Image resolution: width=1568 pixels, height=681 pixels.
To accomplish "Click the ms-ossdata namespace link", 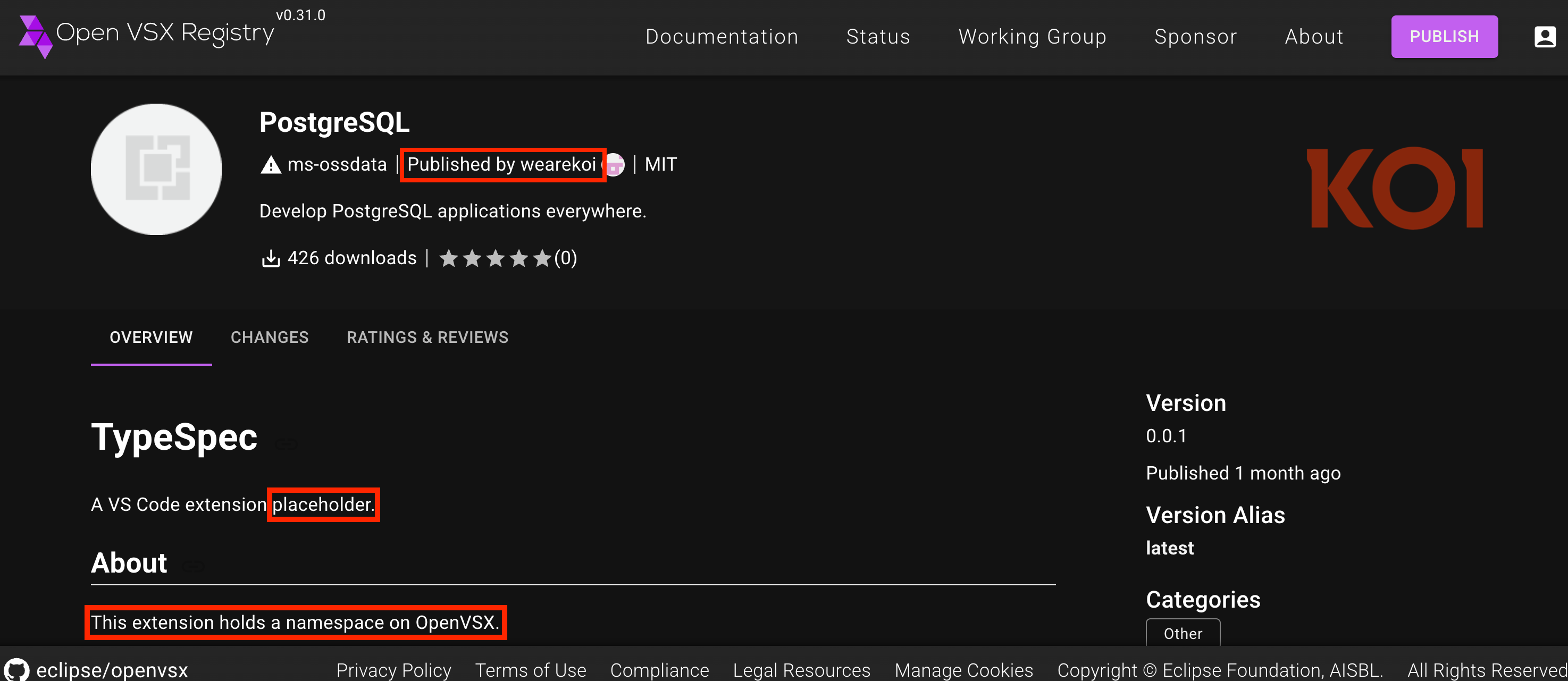I will coord(337,165).
